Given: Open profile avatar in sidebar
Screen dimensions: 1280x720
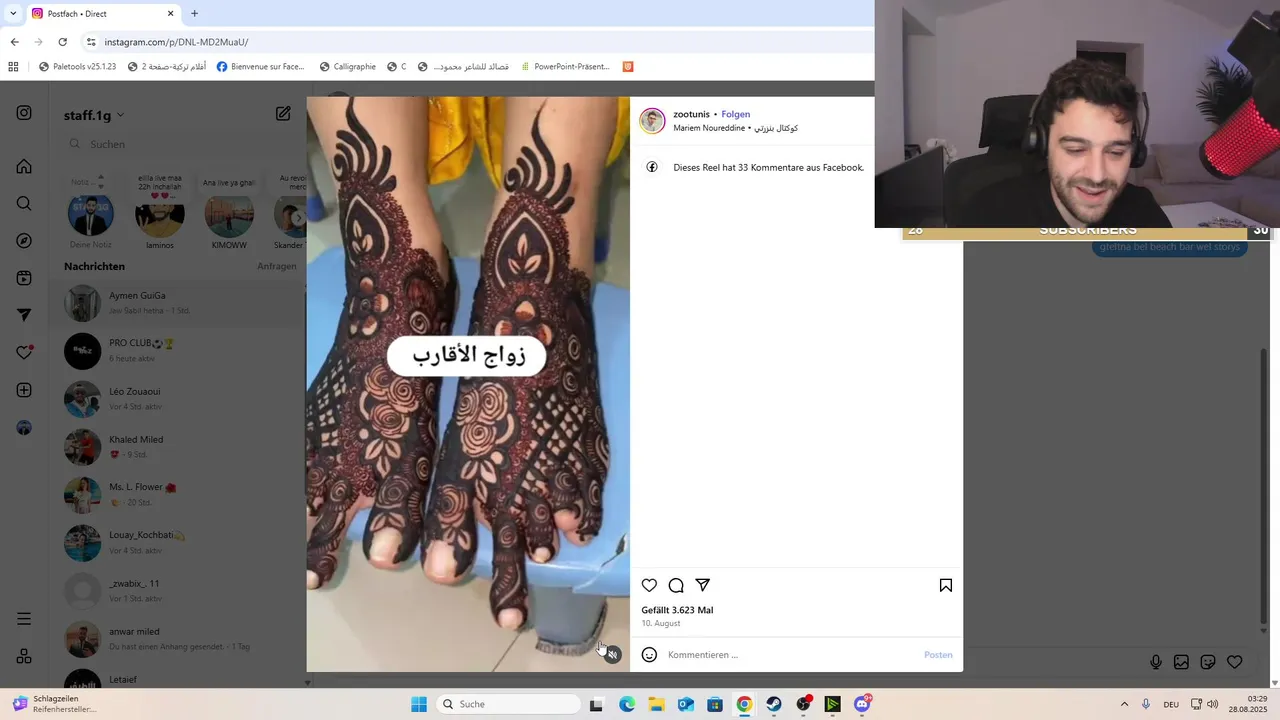Looking at the screenshot, I should pyautogui.click(x=24, y=428).
